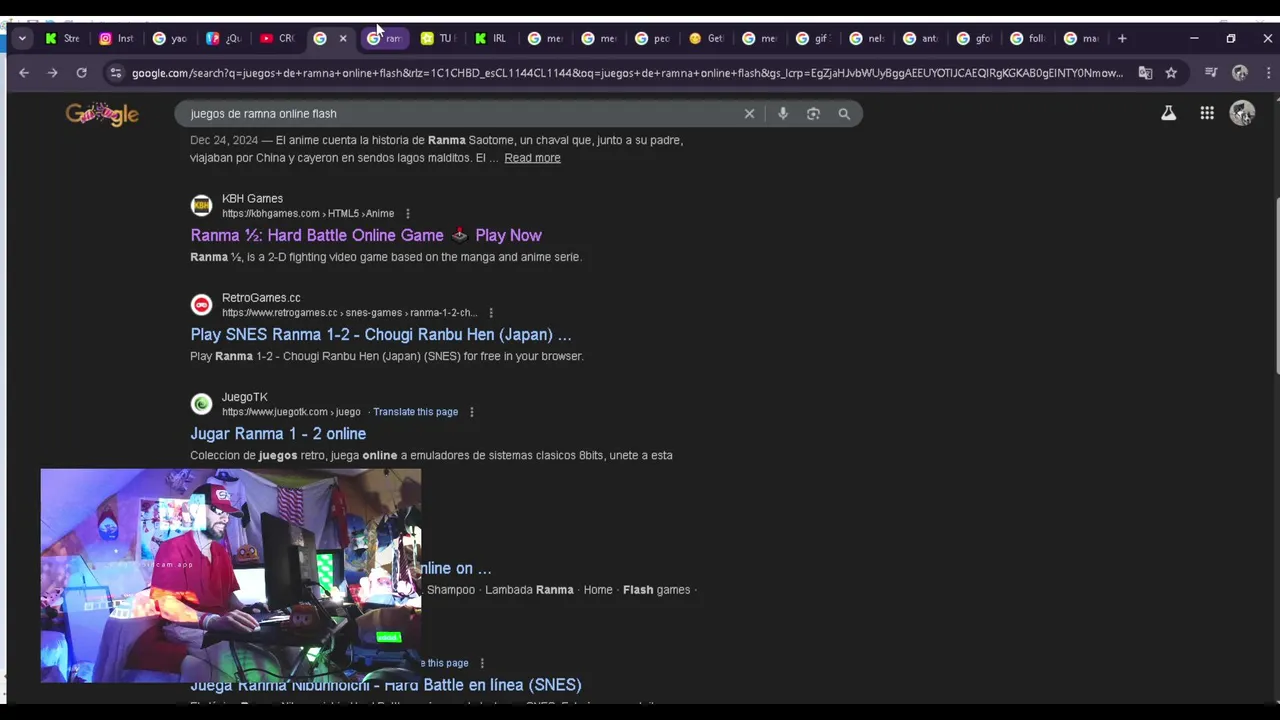This screenshot has height=720, width=1280.
Task: Open more options for JuegoTK result
Action: [471, 412]
